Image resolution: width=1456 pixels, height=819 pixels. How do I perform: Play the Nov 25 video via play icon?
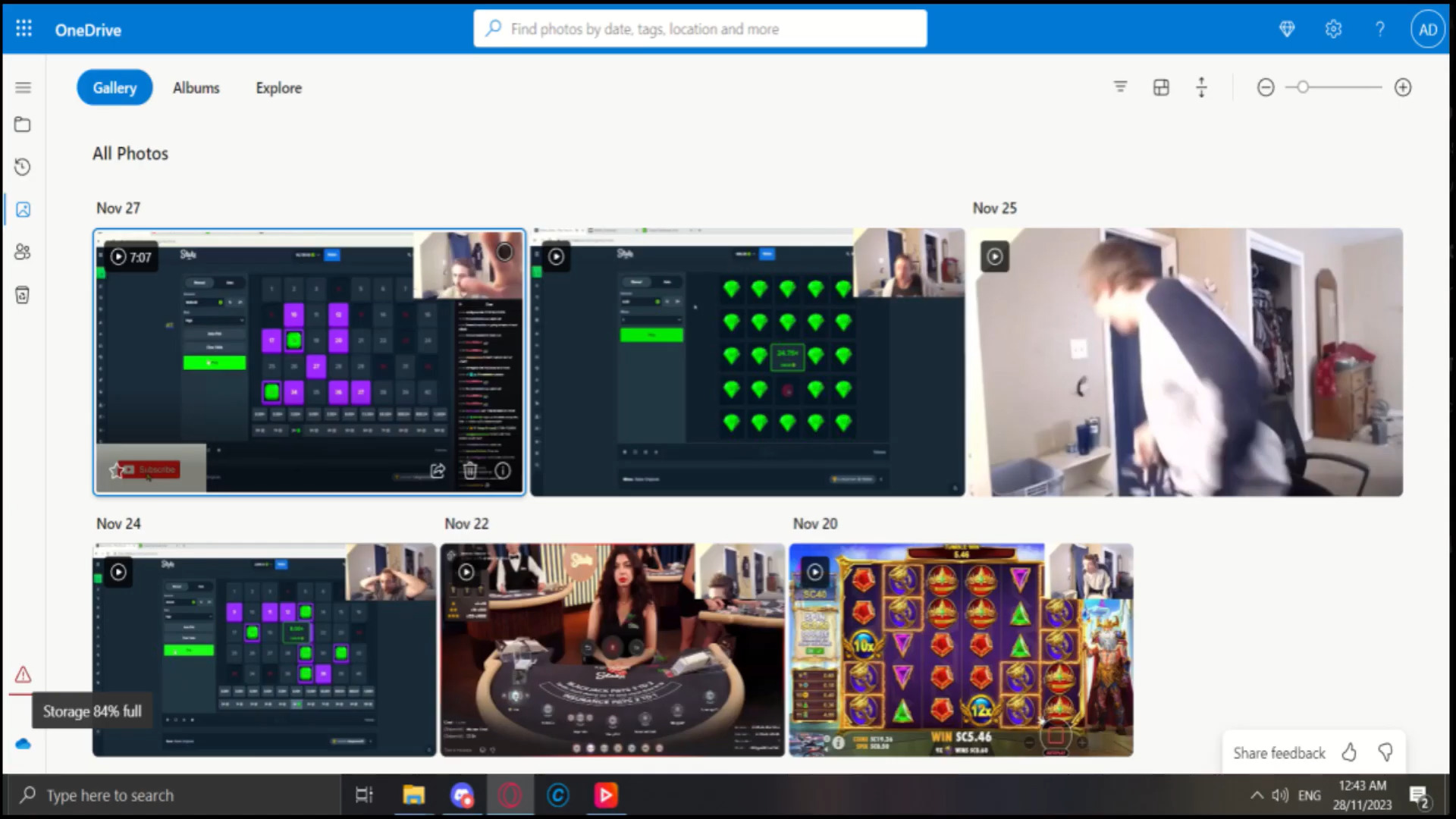[x=994, y=256]
